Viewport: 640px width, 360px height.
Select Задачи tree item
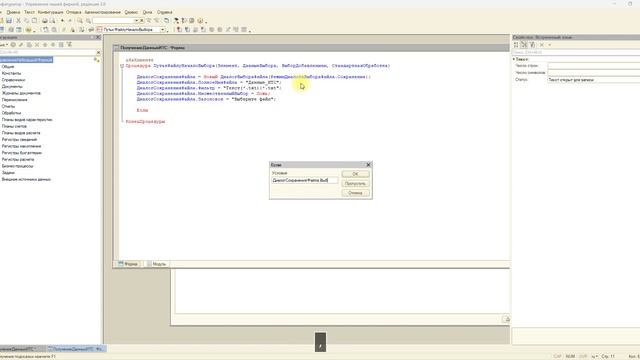(8, 173)
